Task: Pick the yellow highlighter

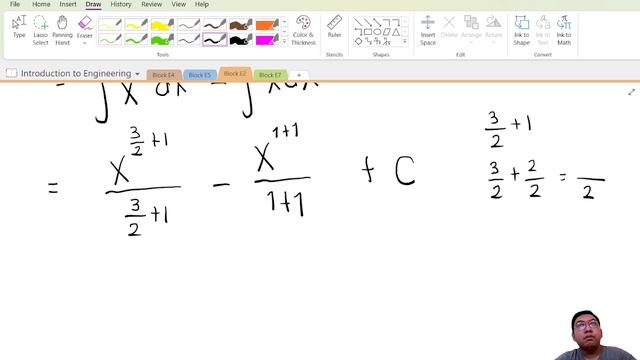Action: point(162,24)
